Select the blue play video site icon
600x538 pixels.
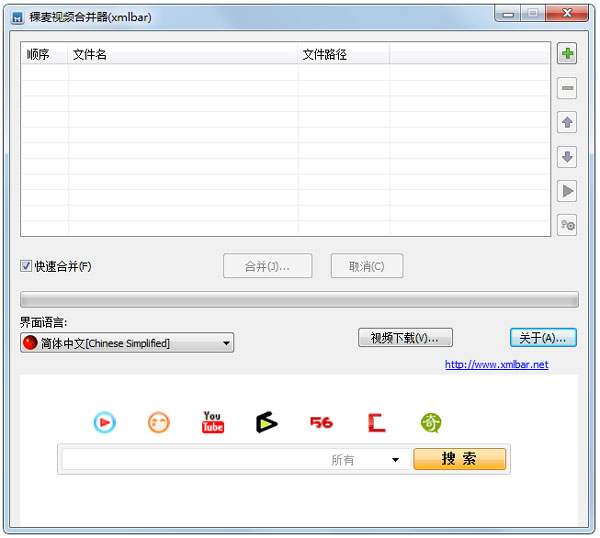(x=104, y=422)
